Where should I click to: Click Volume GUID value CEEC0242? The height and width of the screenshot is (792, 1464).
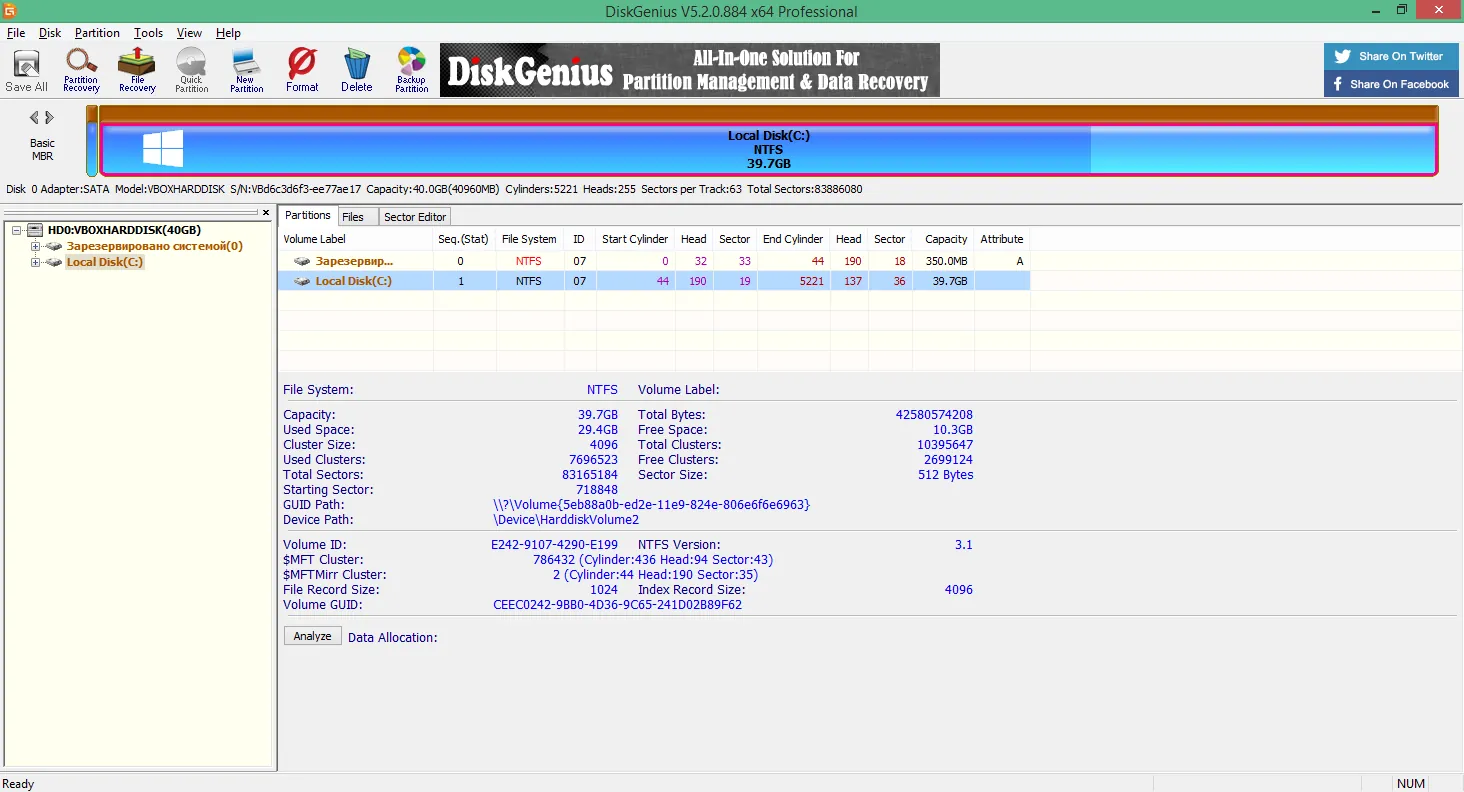pos(618,605)
